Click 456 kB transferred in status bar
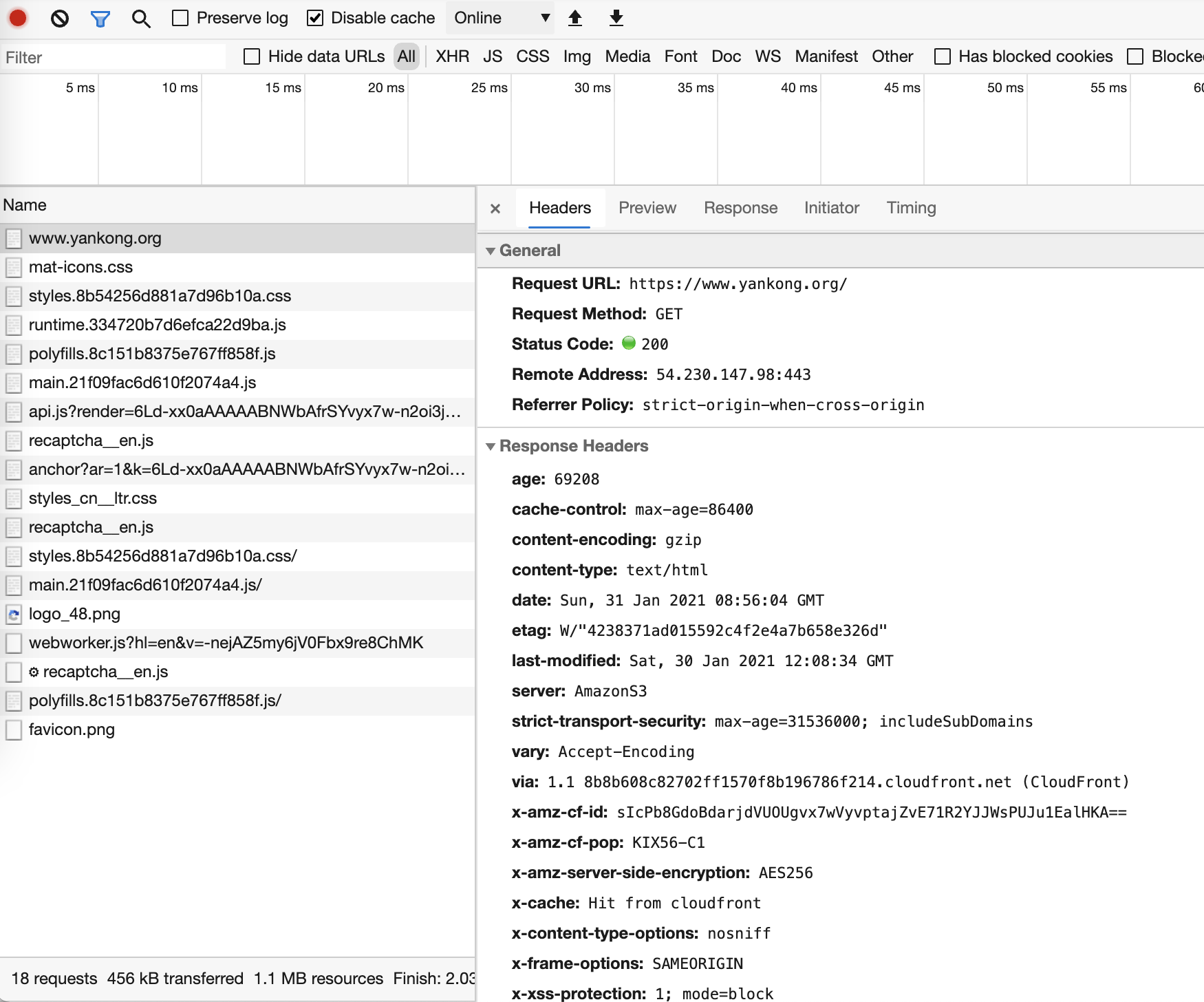This screenshot has height=1002, width=1204. (x=175, y=979)
